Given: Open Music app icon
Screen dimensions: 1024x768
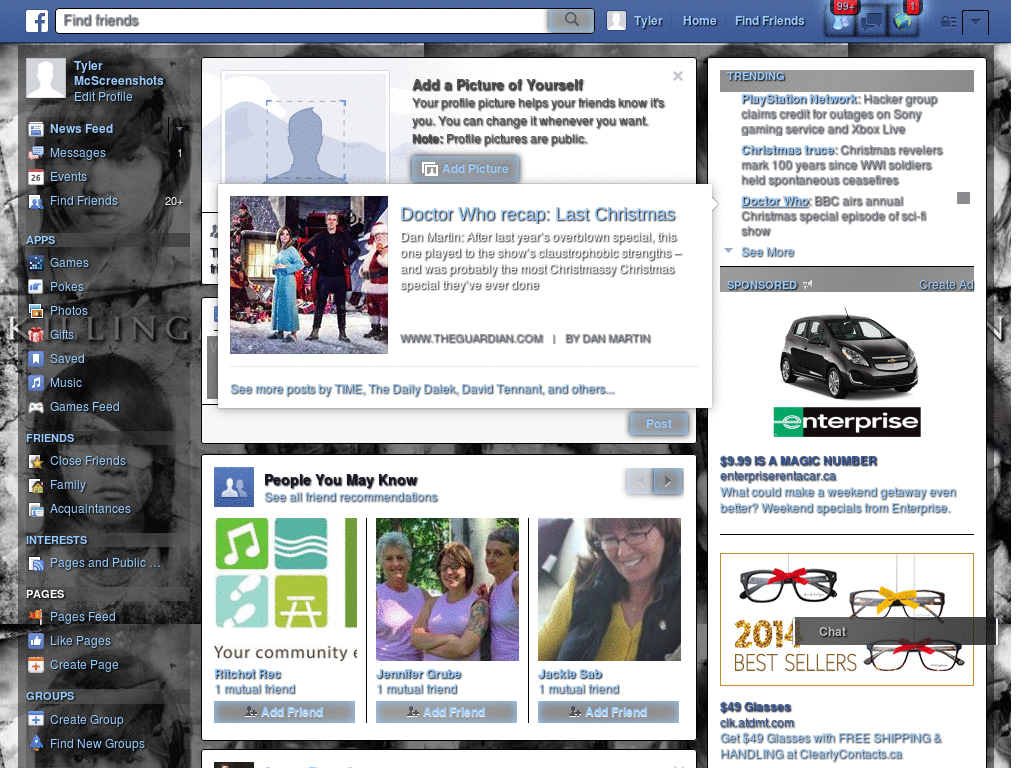Looking at the screenshot, I should [36, 383].
